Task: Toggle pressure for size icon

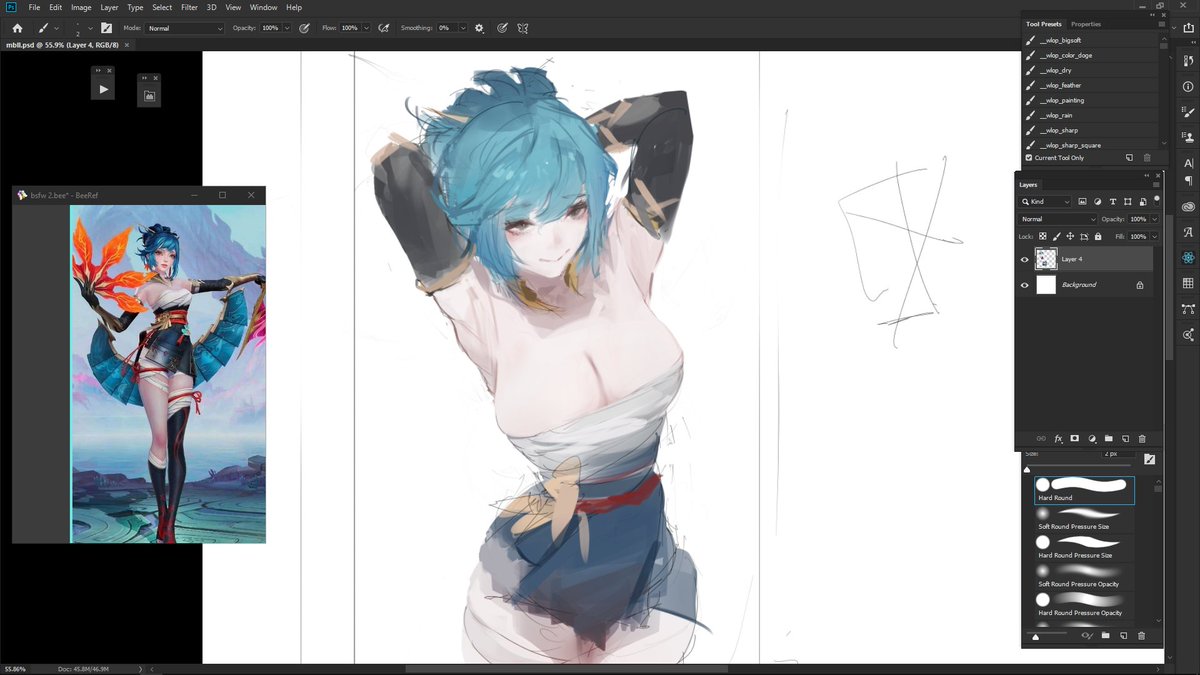Action: point(502,28)
